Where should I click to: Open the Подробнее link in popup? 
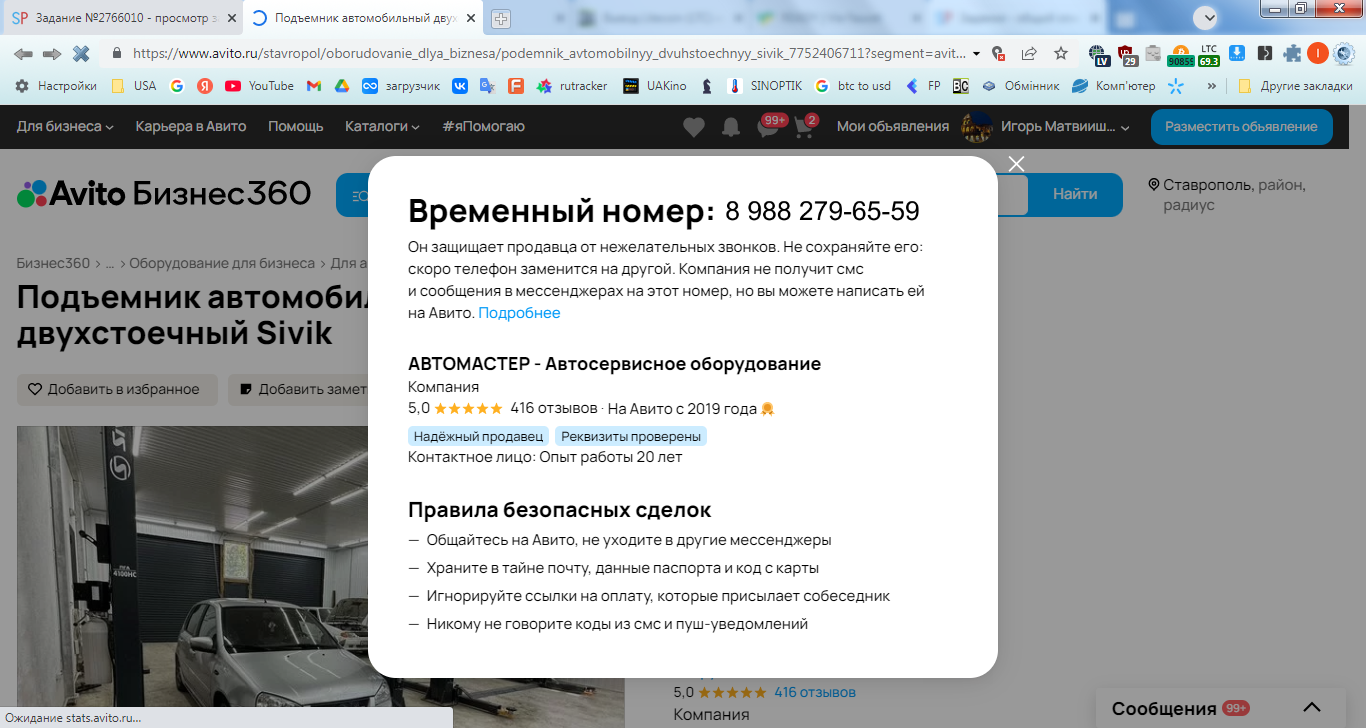pos(519,313)
